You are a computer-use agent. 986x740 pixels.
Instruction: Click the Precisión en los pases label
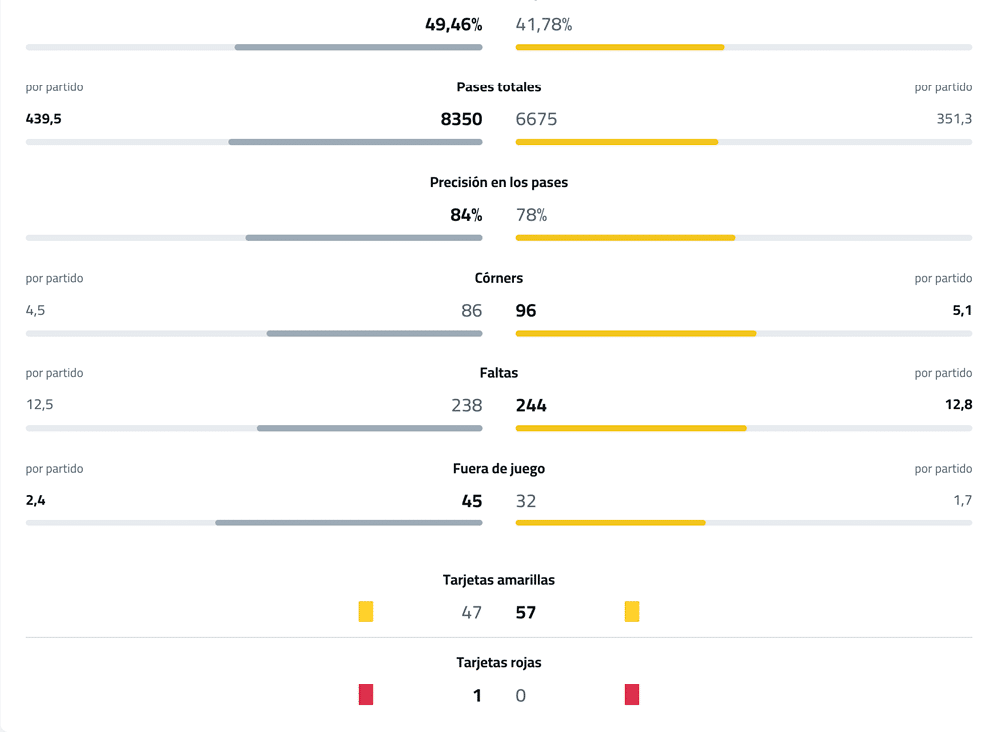(499, 183)
